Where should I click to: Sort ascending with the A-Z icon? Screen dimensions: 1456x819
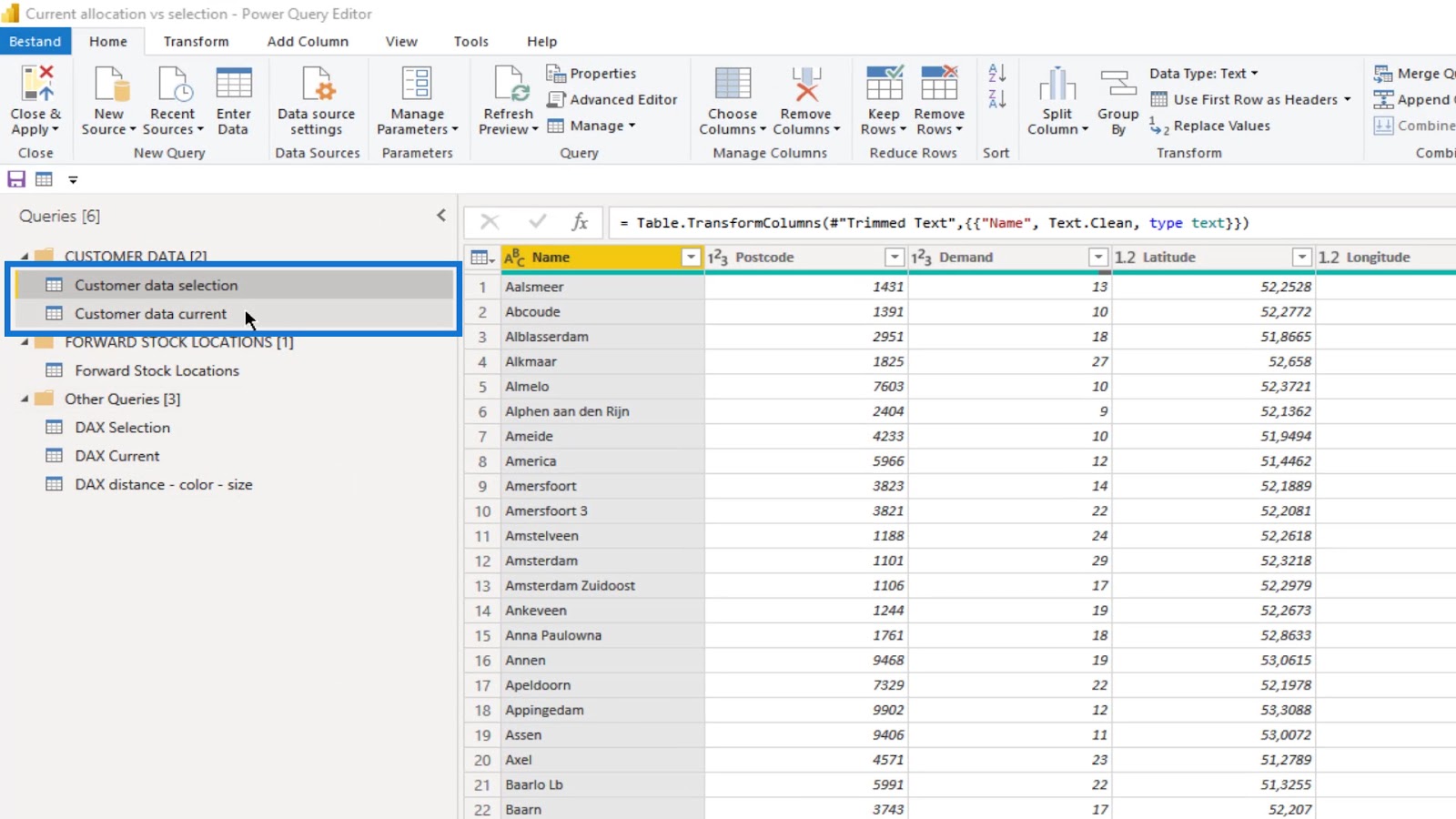click(996, 74)
